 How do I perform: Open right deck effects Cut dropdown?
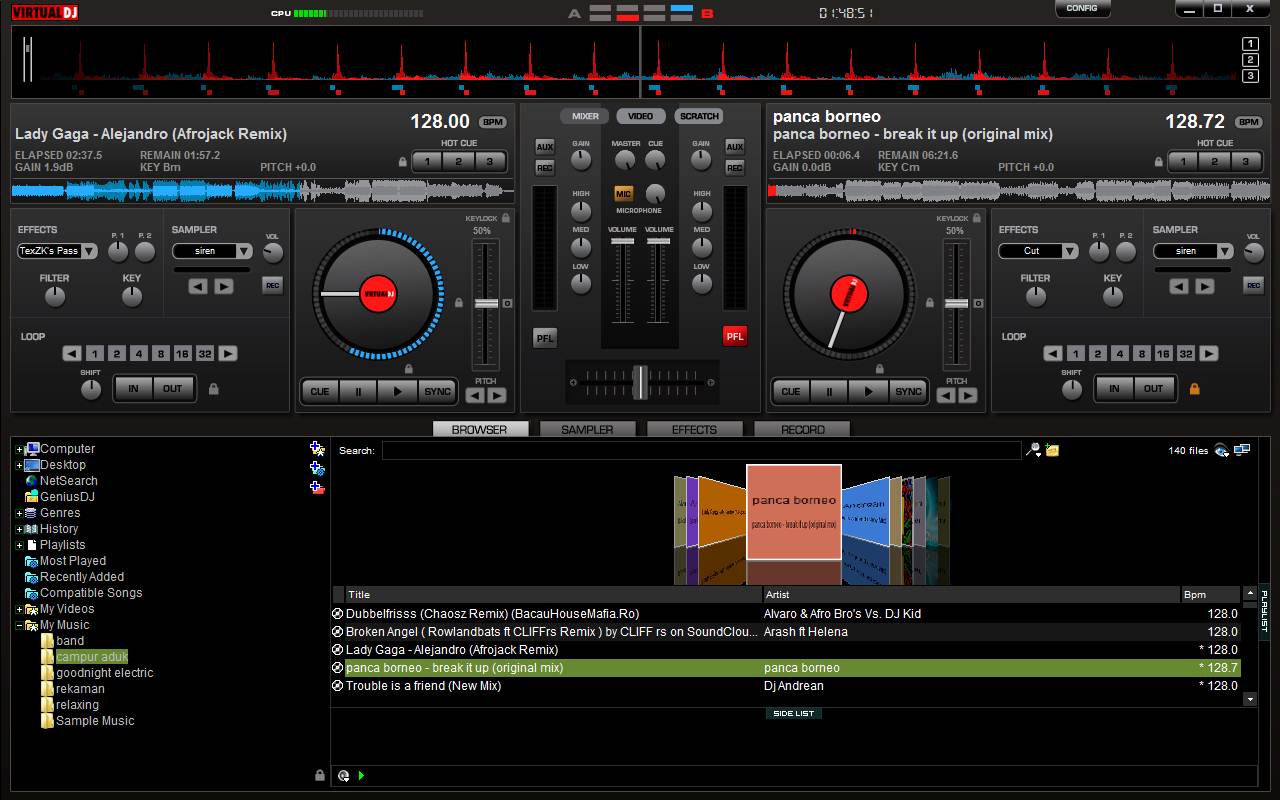pyautogui.click(x=1039, y=251)
